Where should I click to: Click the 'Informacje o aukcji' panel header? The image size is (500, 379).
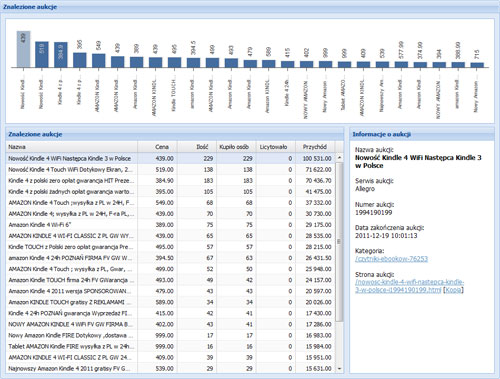coord(422,134)
